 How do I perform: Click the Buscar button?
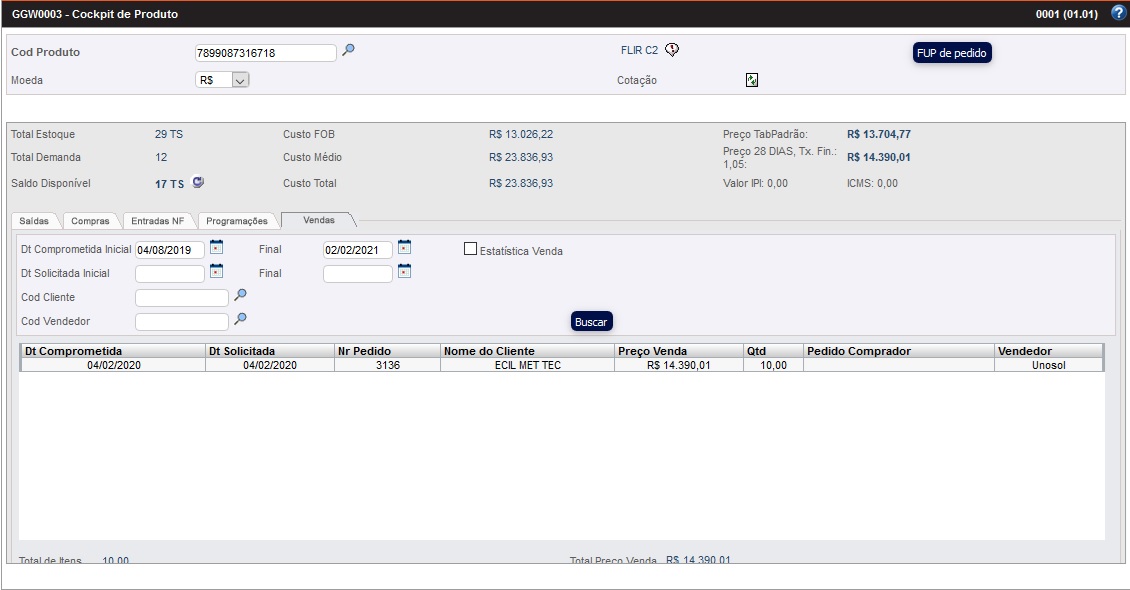coord(591,322)
